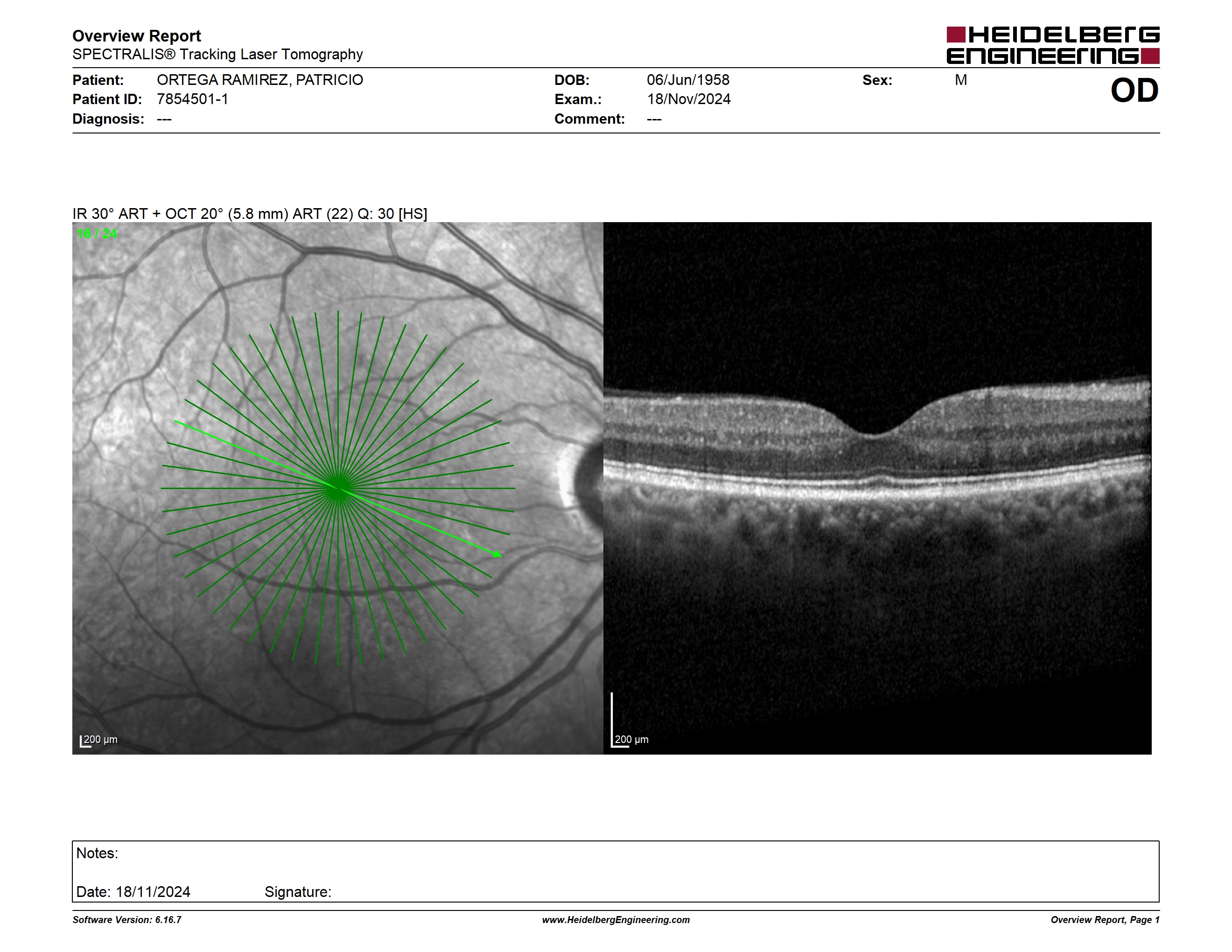Select patient name 'ORTEGA RAMIREZ, PATRICIO'
Image resolution: width=1232 pixels, height=952 pixels.
coord(260,80)
